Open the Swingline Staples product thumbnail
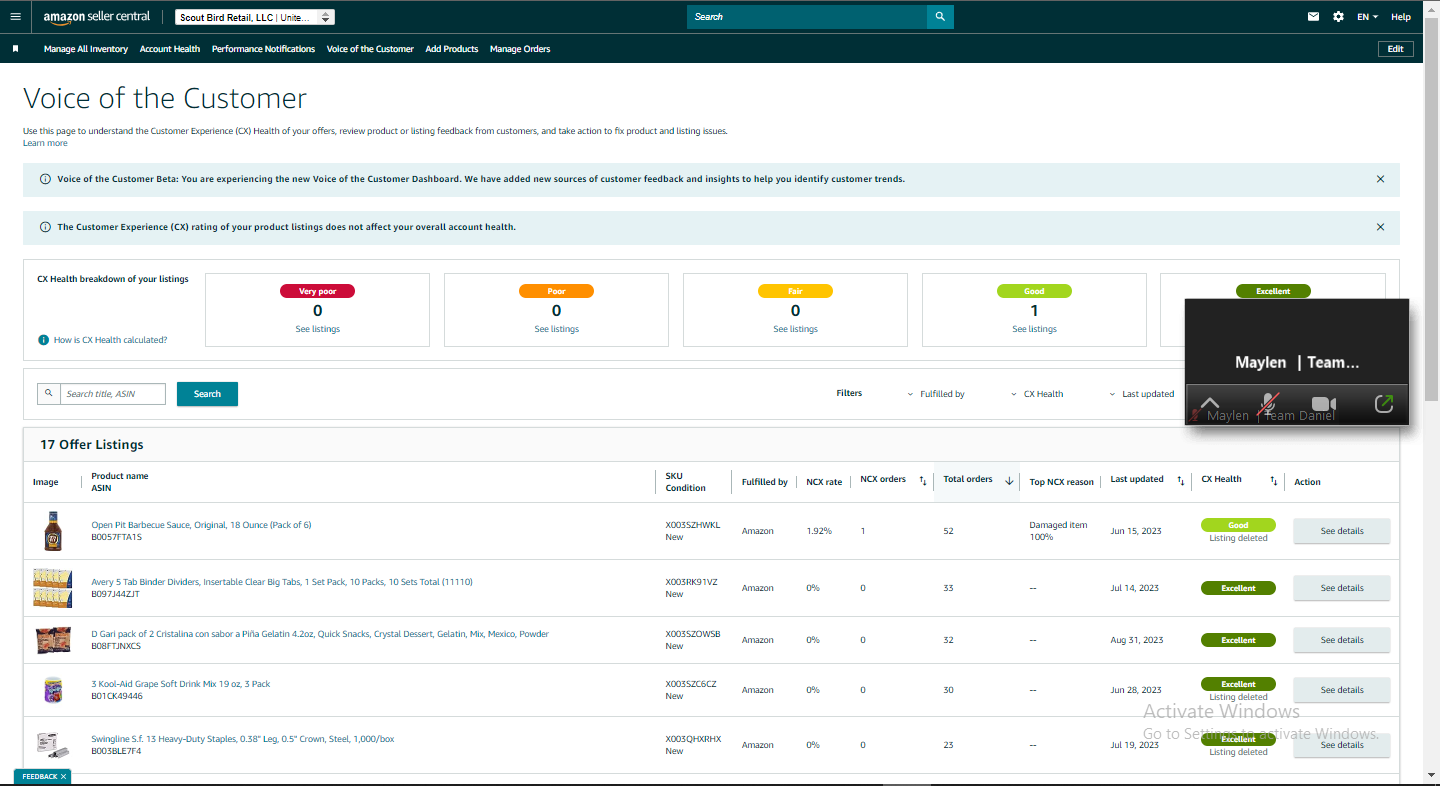Image resolution: width=1440 pixels, height=786 pixels. 52,745
